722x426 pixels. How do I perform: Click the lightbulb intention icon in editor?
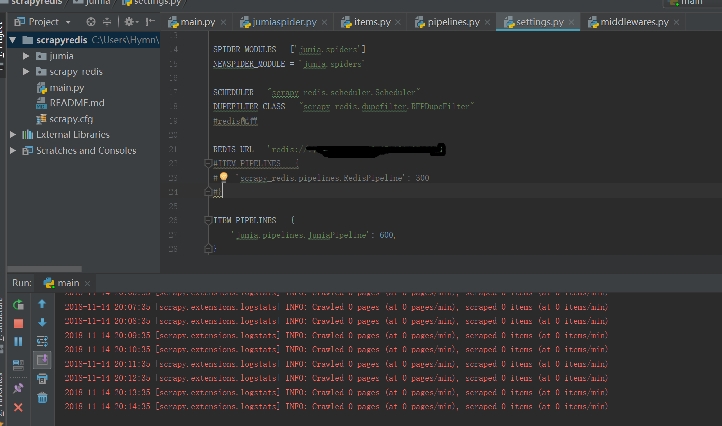(x=224, y=177)
